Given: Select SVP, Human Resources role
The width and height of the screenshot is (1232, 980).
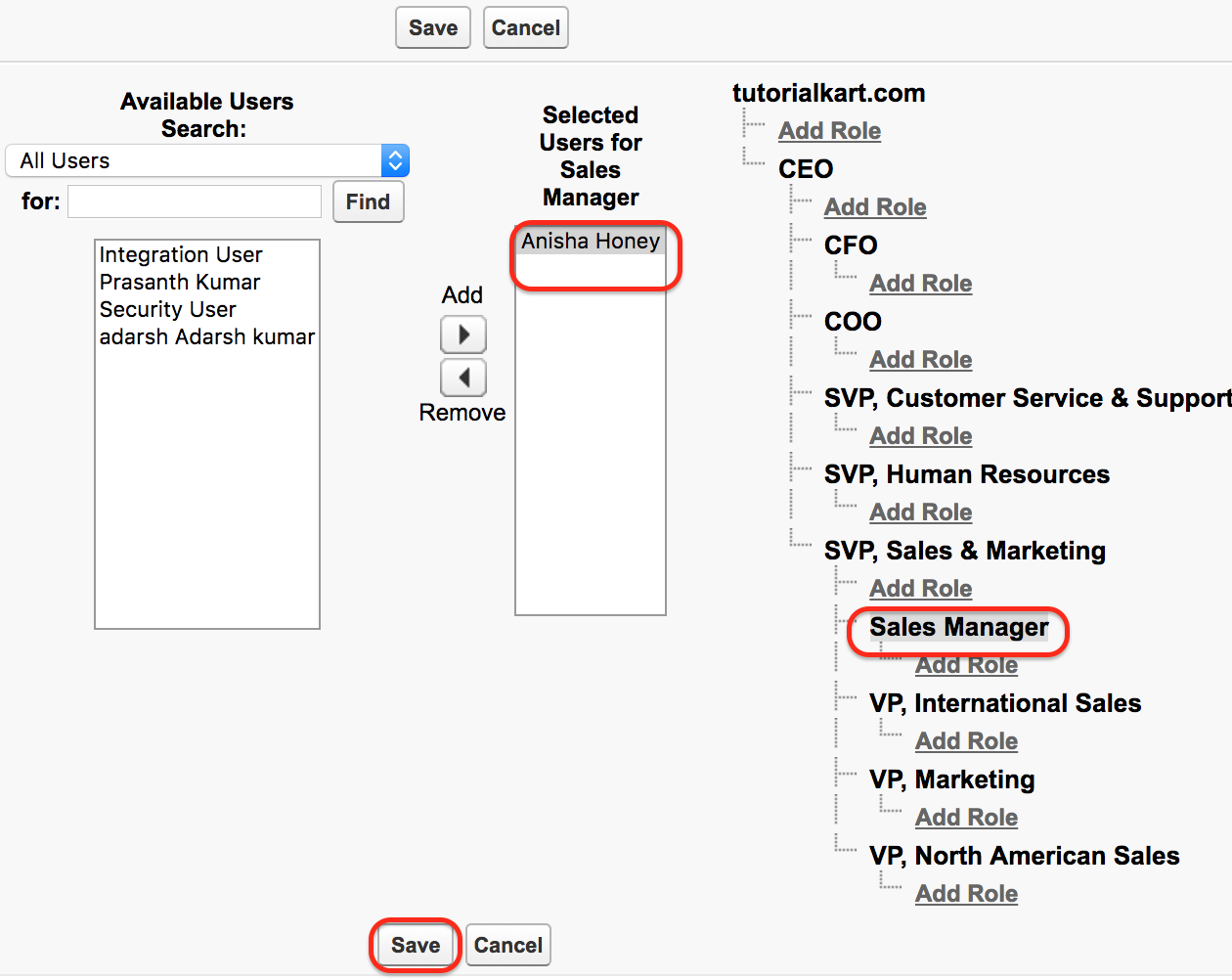Looking at the screenshot, I should (x=967, y=474).
